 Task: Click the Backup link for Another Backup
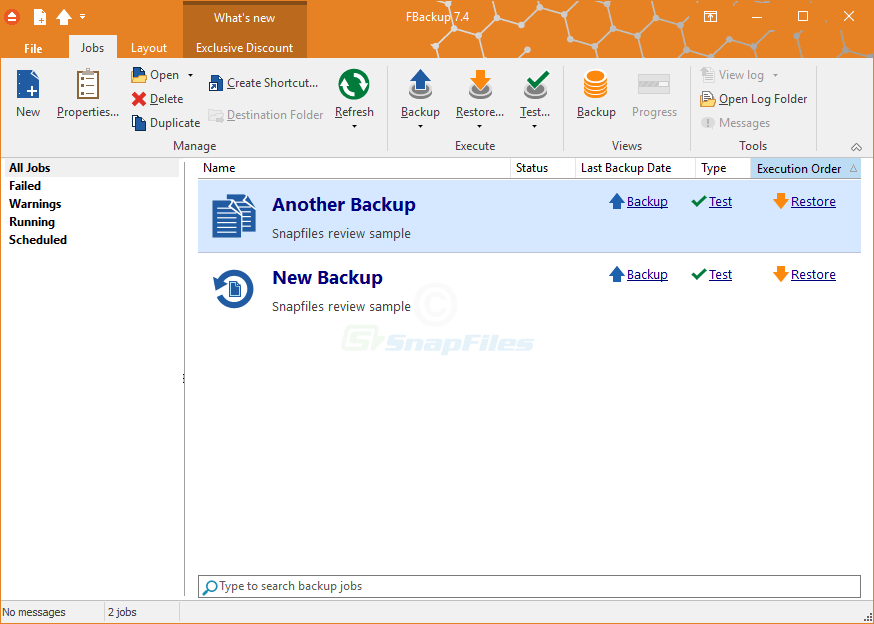point(647,202)
